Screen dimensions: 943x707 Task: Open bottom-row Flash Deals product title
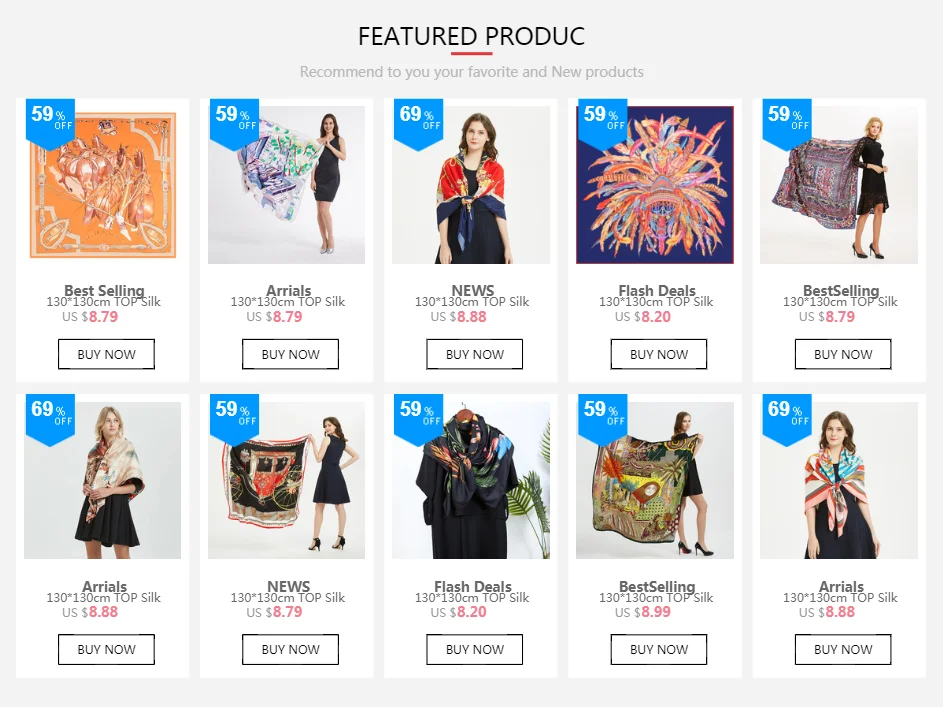pos(473,586)
